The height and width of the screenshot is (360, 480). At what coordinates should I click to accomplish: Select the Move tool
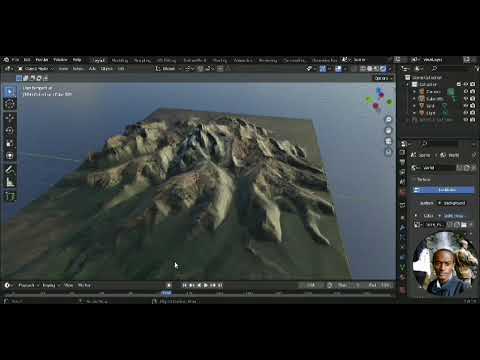click(x=10, y=118)
